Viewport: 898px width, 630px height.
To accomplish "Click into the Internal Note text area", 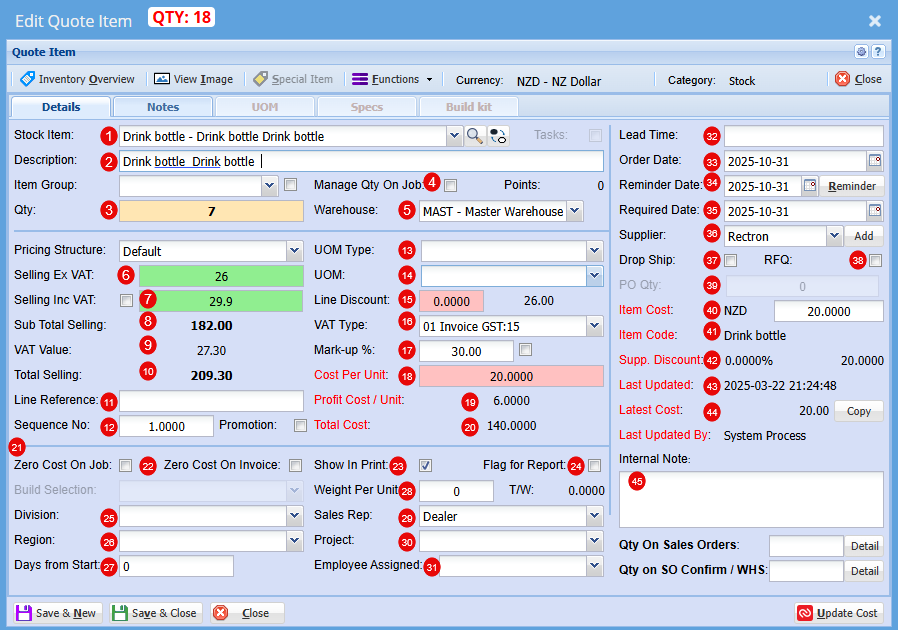I will pyautogui.click(x=751, y=500).
